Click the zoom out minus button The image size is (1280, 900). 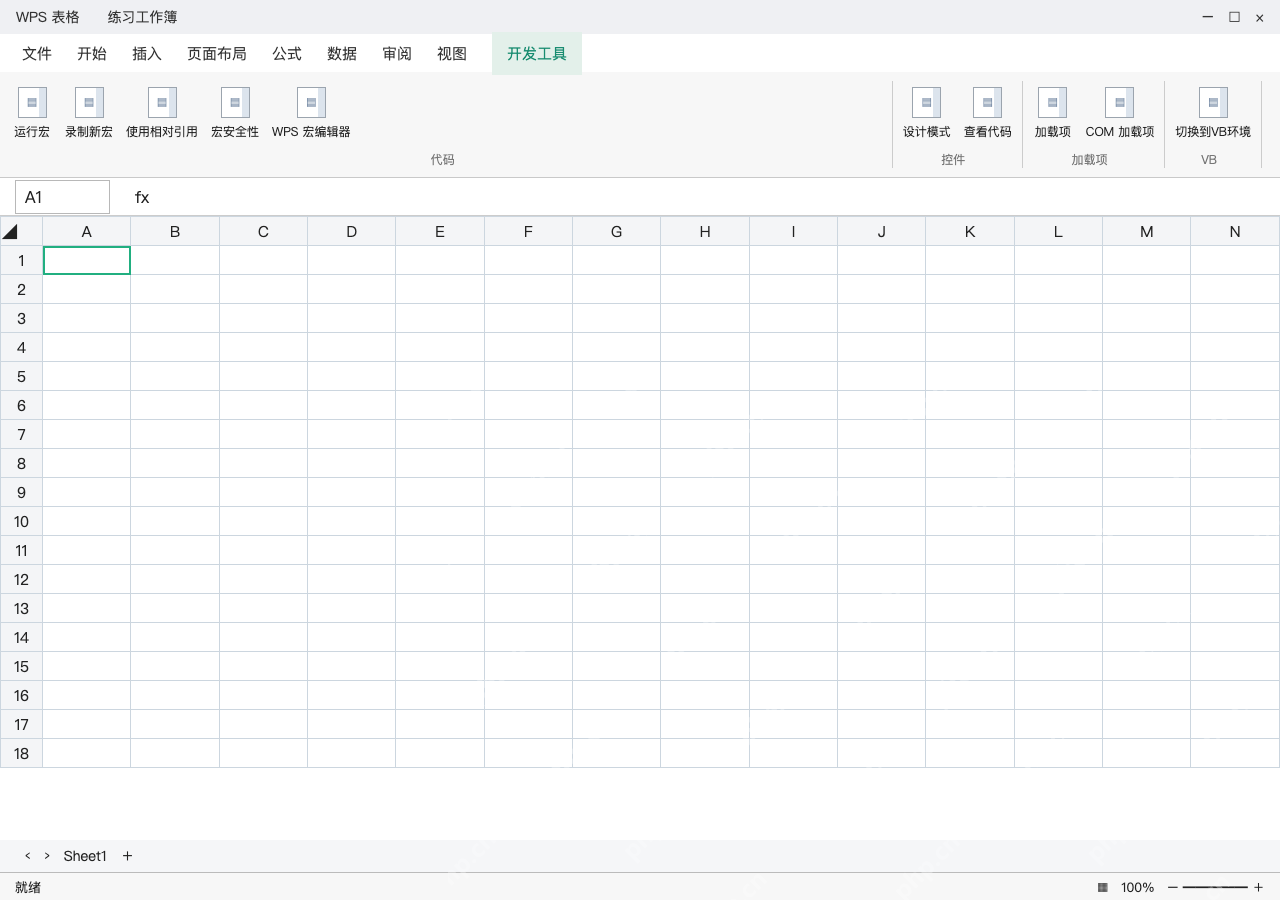point(1173,887)
